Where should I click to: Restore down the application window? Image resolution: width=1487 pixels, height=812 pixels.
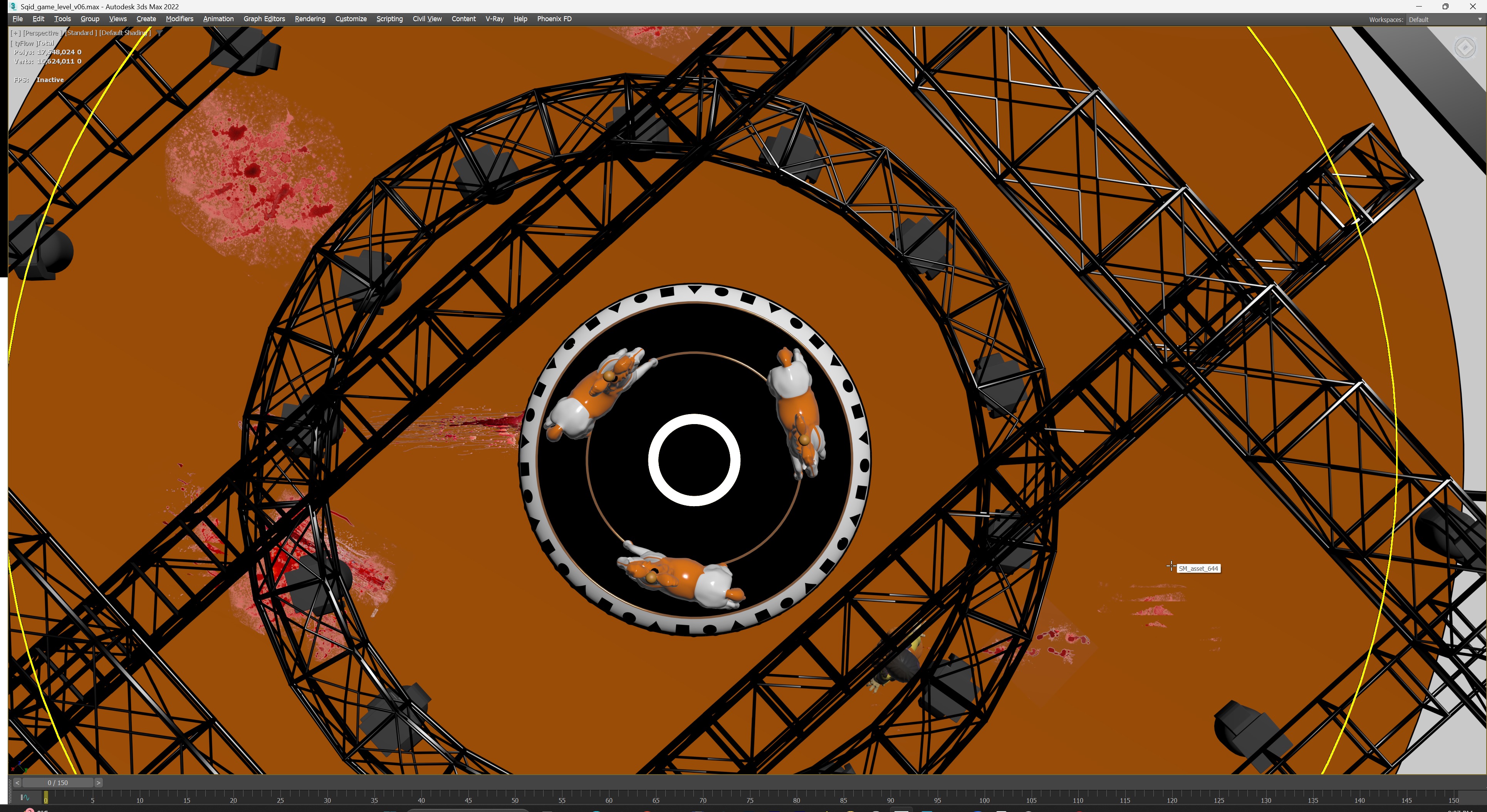pos(1445,6)
